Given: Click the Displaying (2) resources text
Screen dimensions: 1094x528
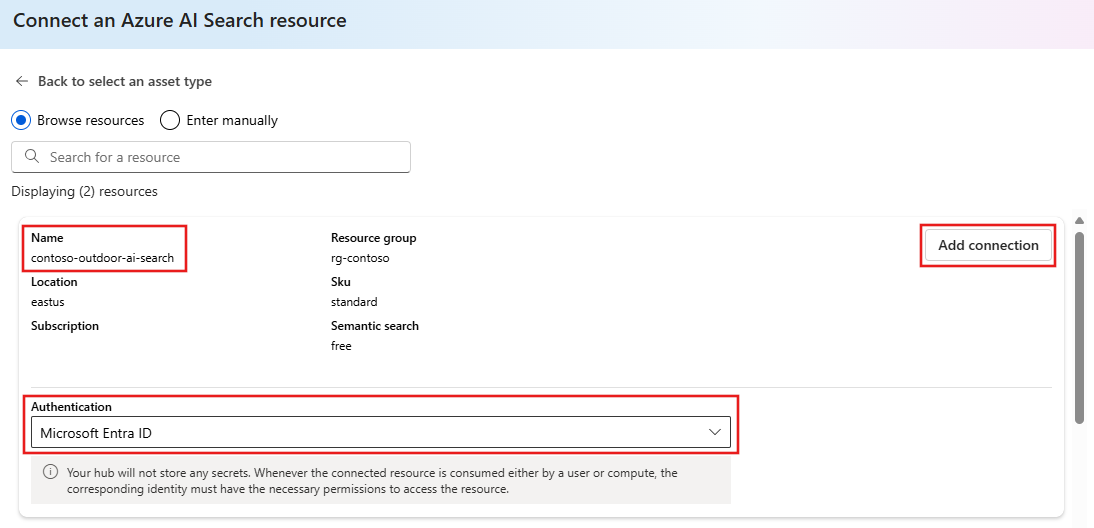Looking at the screenshot, I should (84, 191).
